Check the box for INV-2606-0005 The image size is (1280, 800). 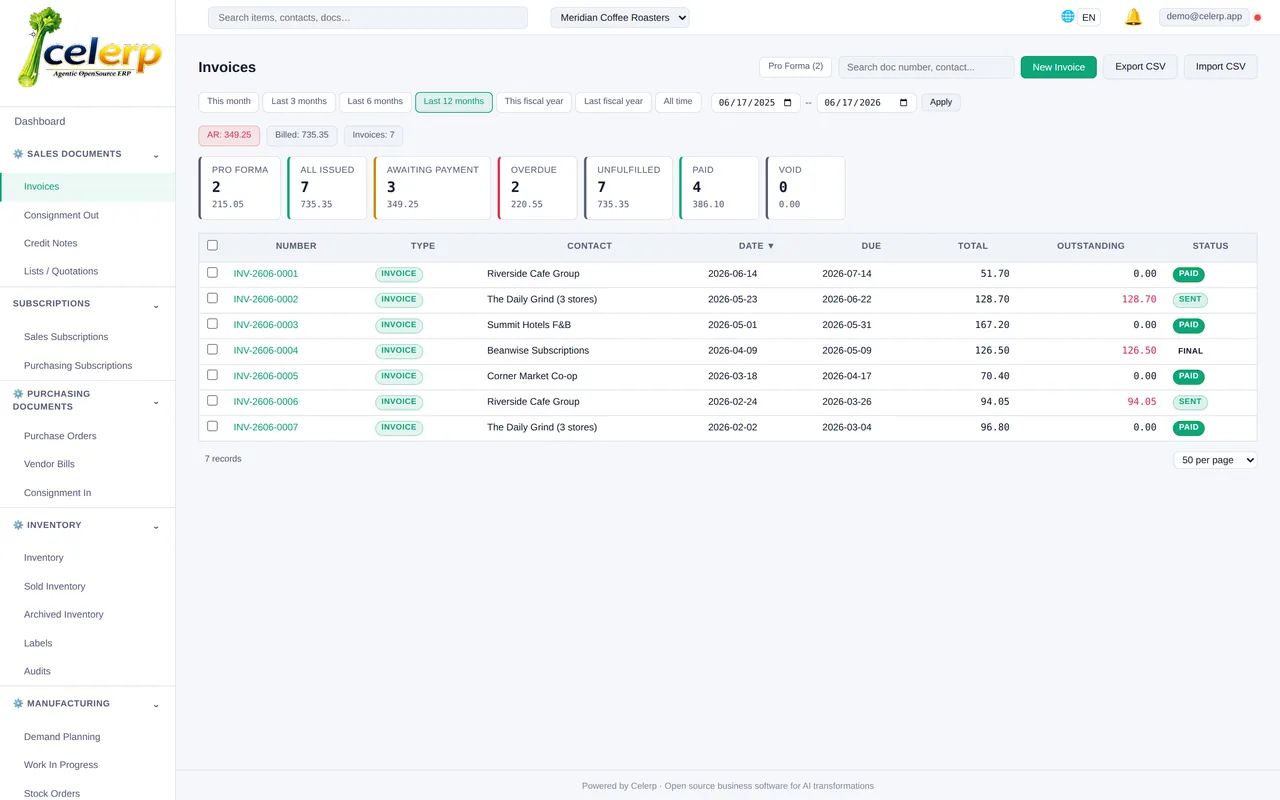pyautogui.click(x=212, y=375)
